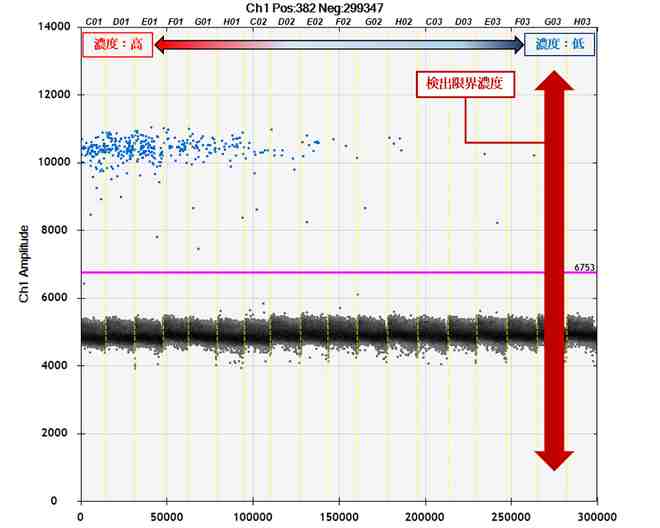
Task: Click the C01 well label
Action: click(x=93, y=21)
